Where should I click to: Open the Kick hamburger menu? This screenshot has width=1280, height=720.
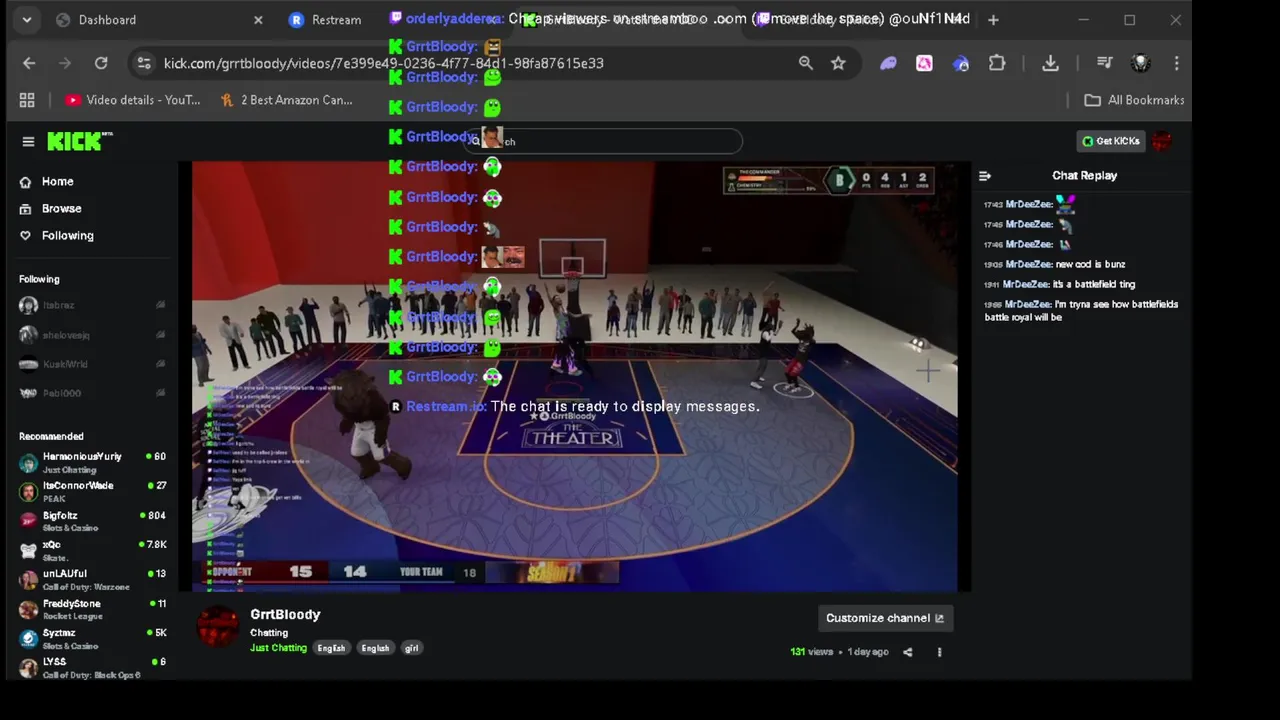click(28, 141)
